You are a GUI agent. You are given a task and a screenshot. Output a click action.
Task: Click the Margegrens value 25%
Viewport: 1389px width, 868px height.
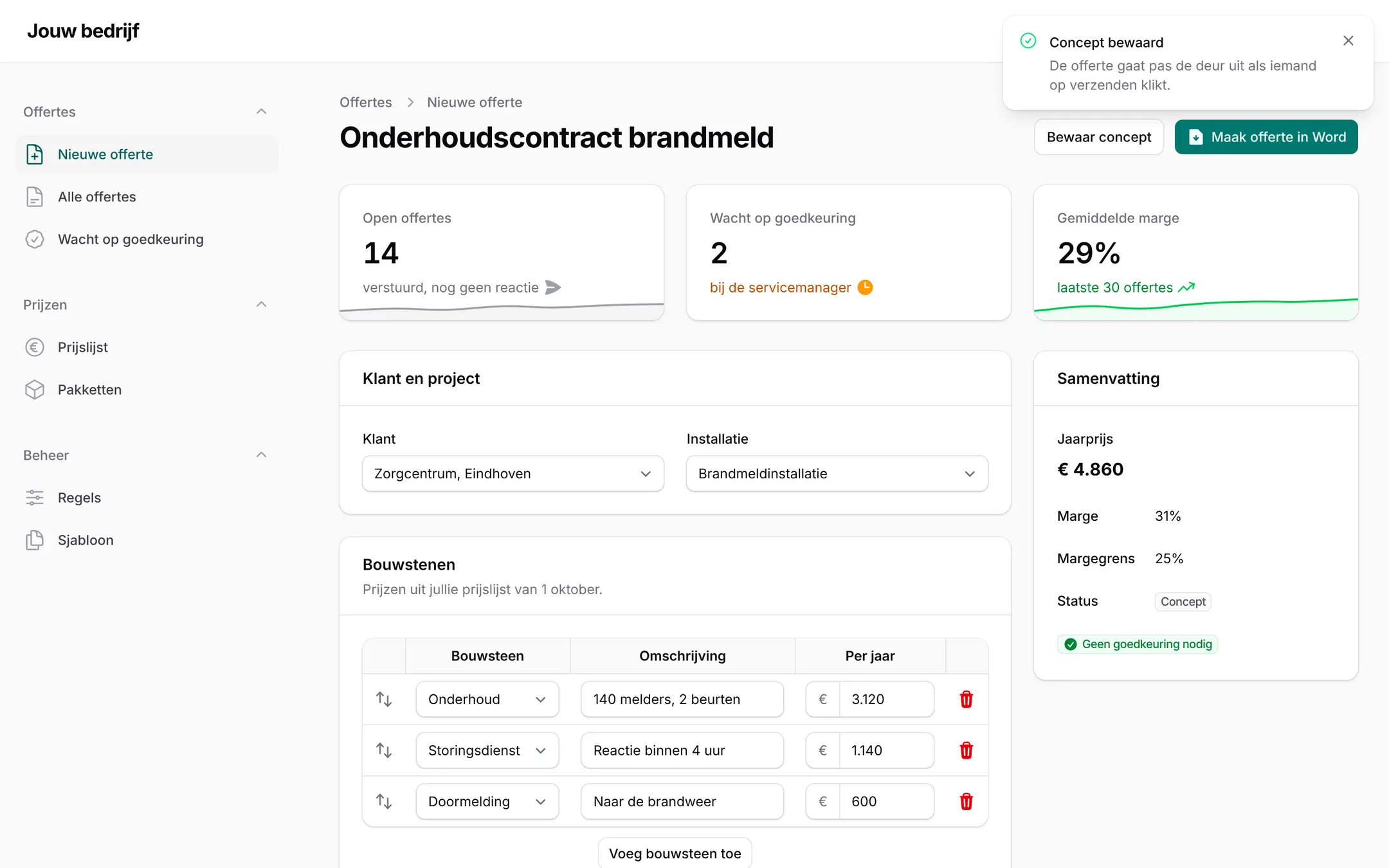click(x=1169, y=559)
